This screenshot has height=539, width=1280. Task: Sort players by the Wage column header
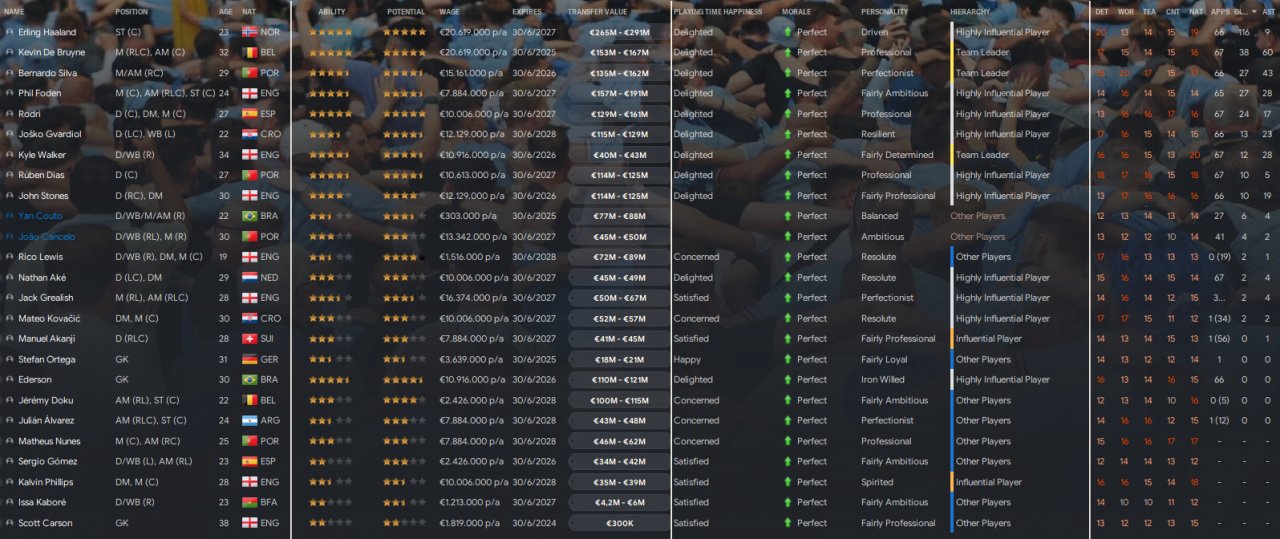[449, 11]
